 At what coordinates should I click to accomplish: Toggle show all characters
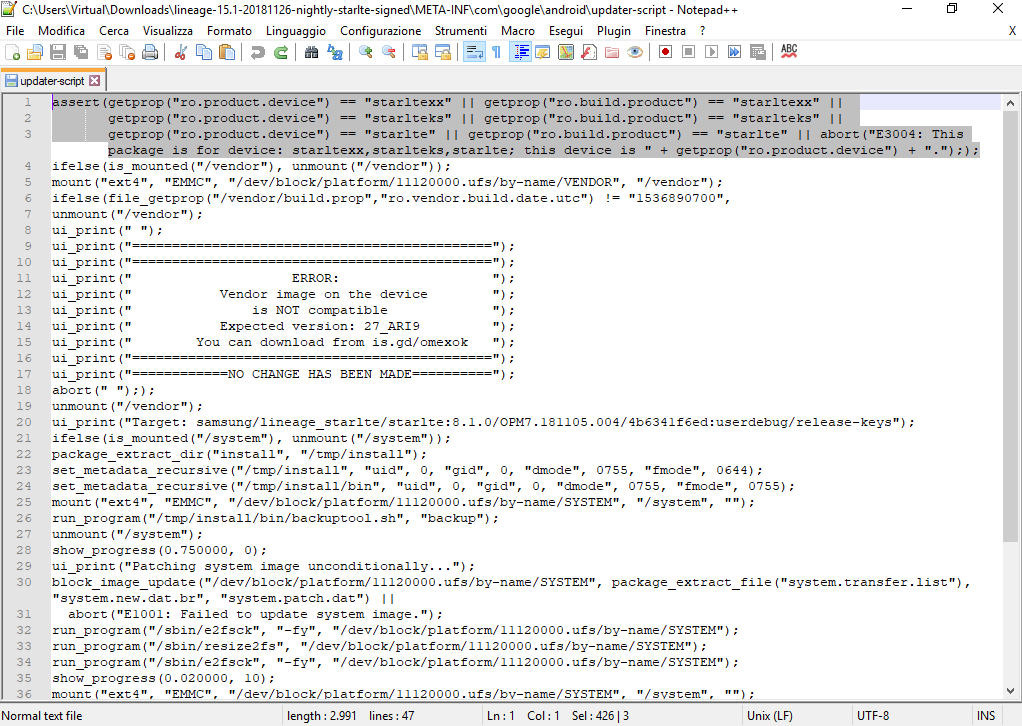(x=496, y=51)
